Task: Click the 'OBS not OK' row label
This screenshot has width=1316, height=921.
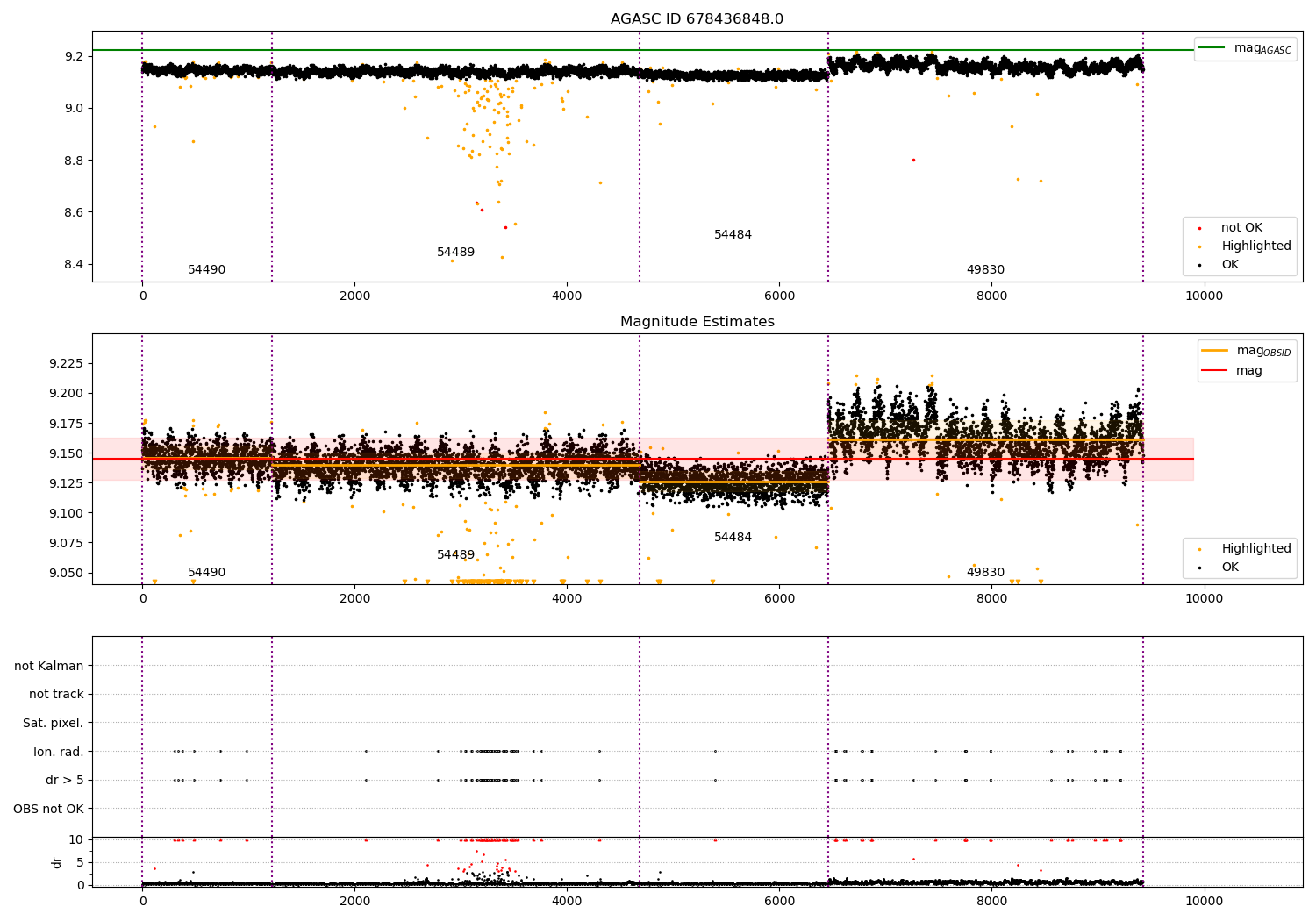Action: coord(48,809)
